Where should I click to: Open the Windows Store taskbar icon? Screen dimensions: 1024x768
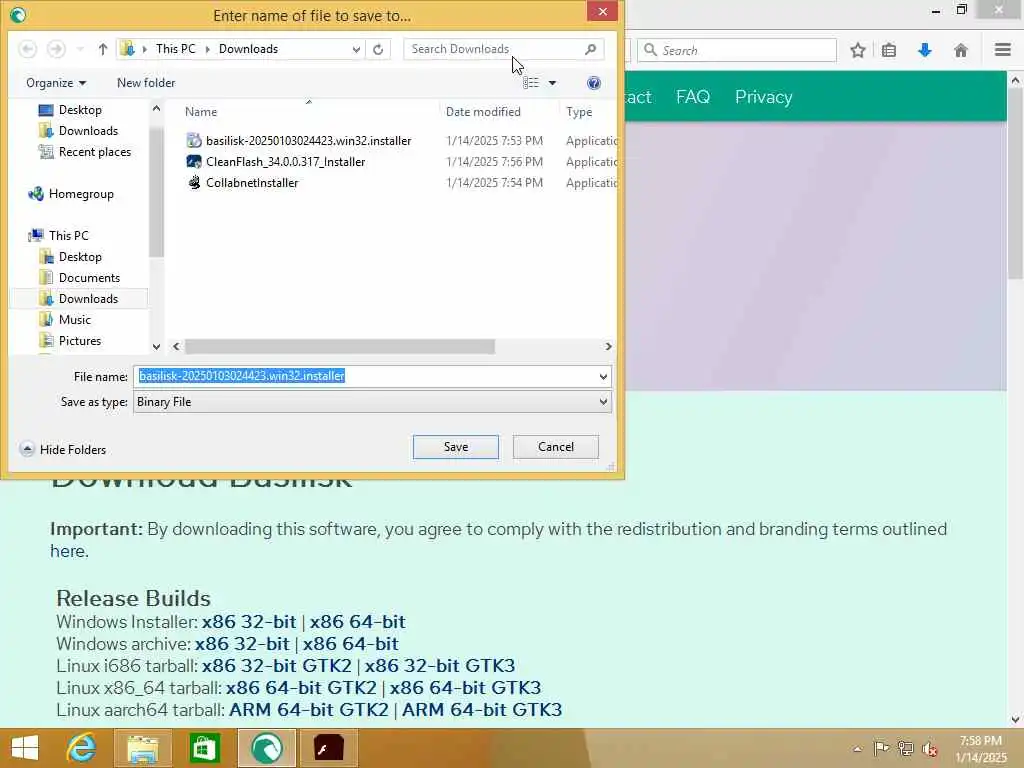[204, 748]
